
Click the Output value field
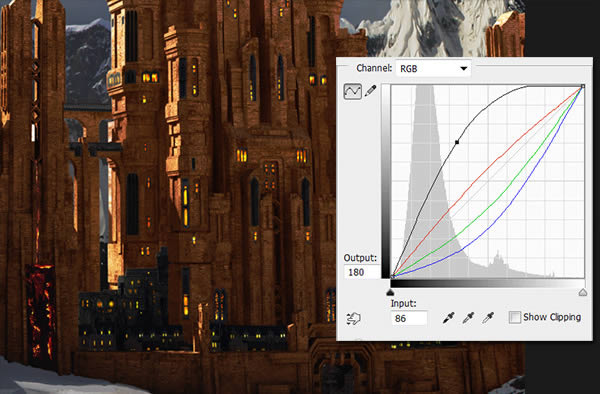pos(362,272)
